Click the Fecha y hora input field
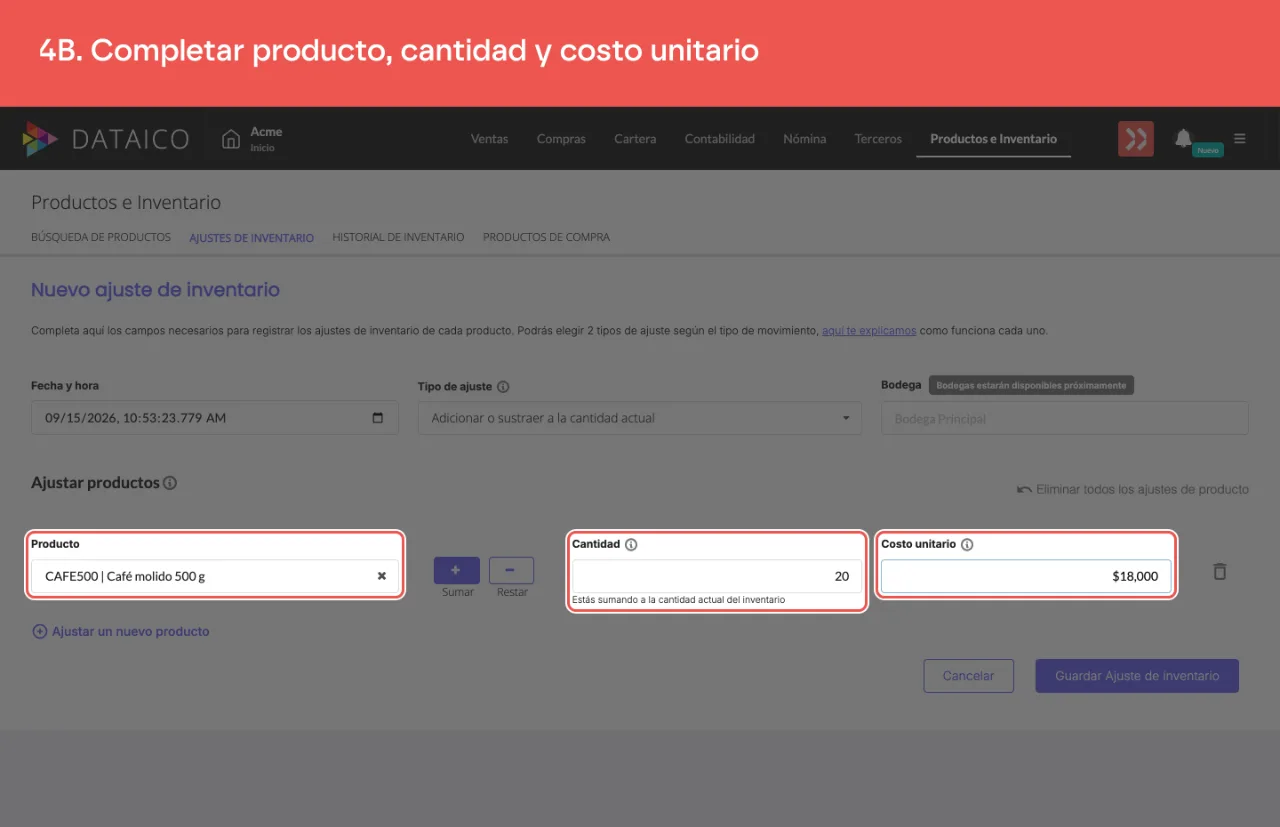Image resolution: width=1280 pixels, height=827 pixels. click(215, 418)
